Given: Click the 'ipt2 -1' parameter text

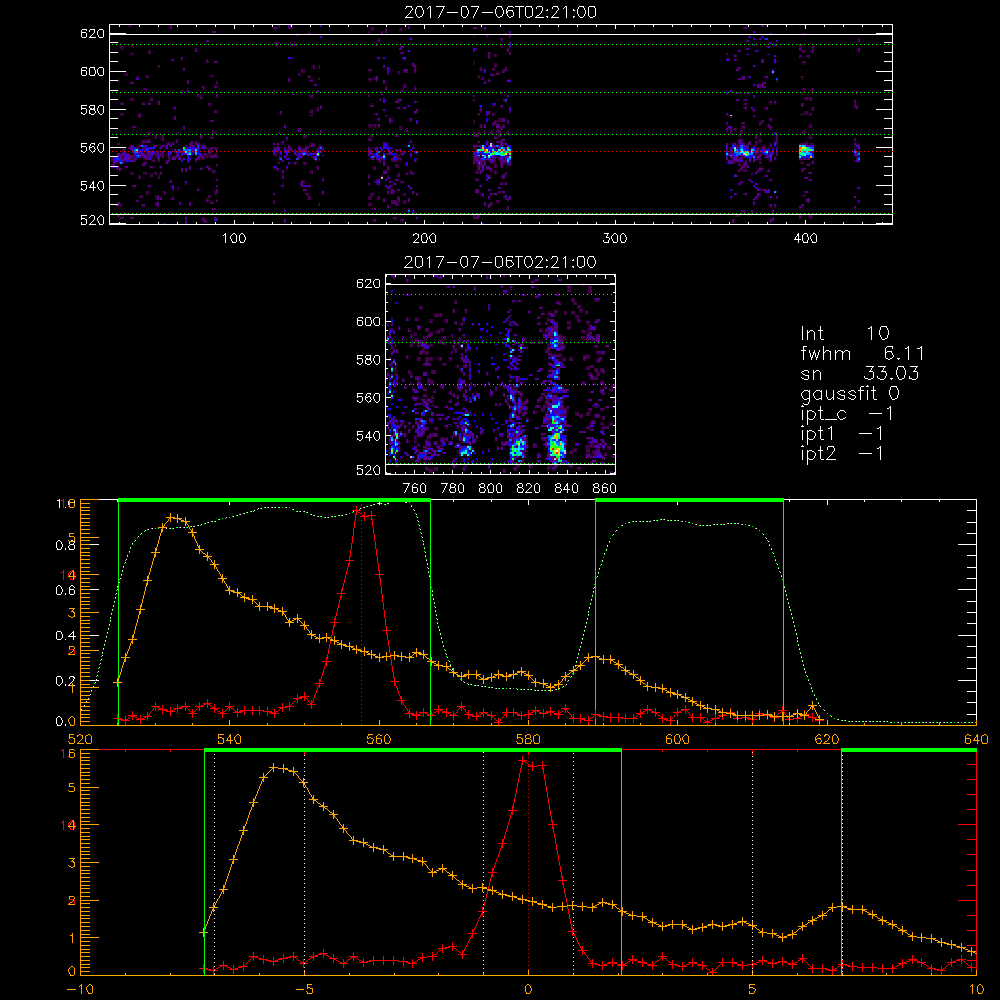Looking at the screenshot, I should (842, 453).
